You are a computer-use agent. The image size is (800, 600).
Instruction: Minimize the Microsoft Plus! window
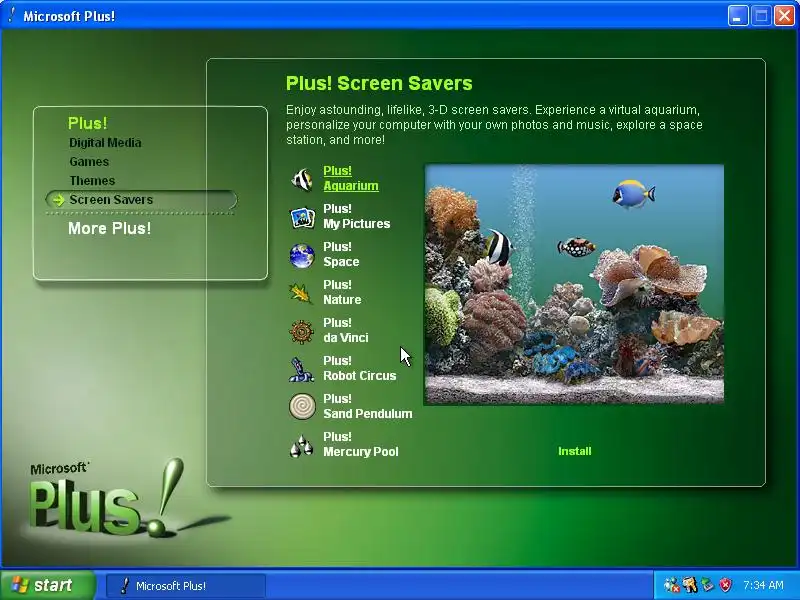737,16
